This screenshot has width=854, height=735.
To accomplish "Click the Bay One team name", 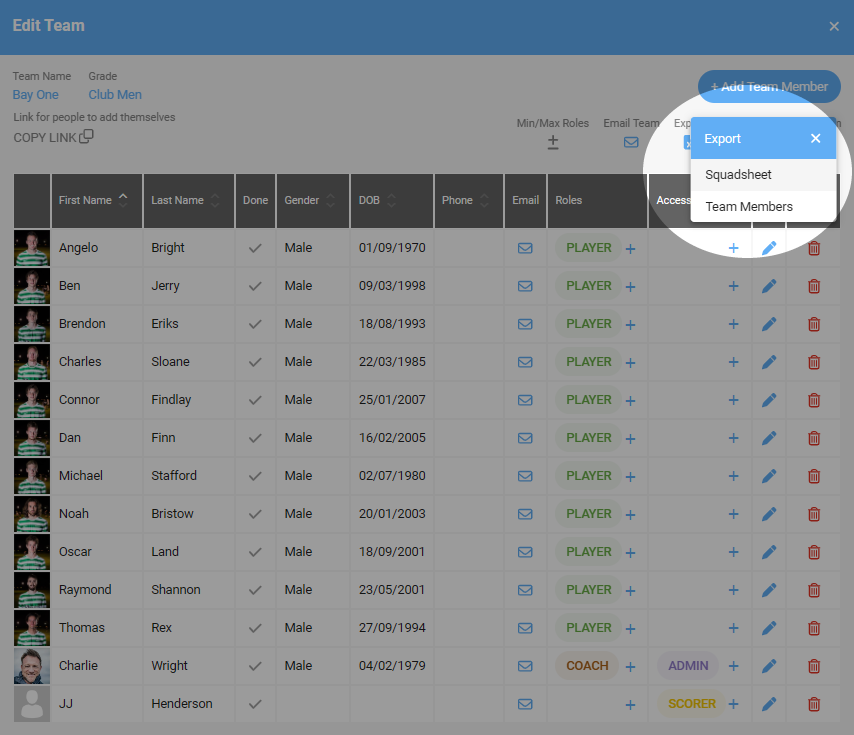I will 35,95.
